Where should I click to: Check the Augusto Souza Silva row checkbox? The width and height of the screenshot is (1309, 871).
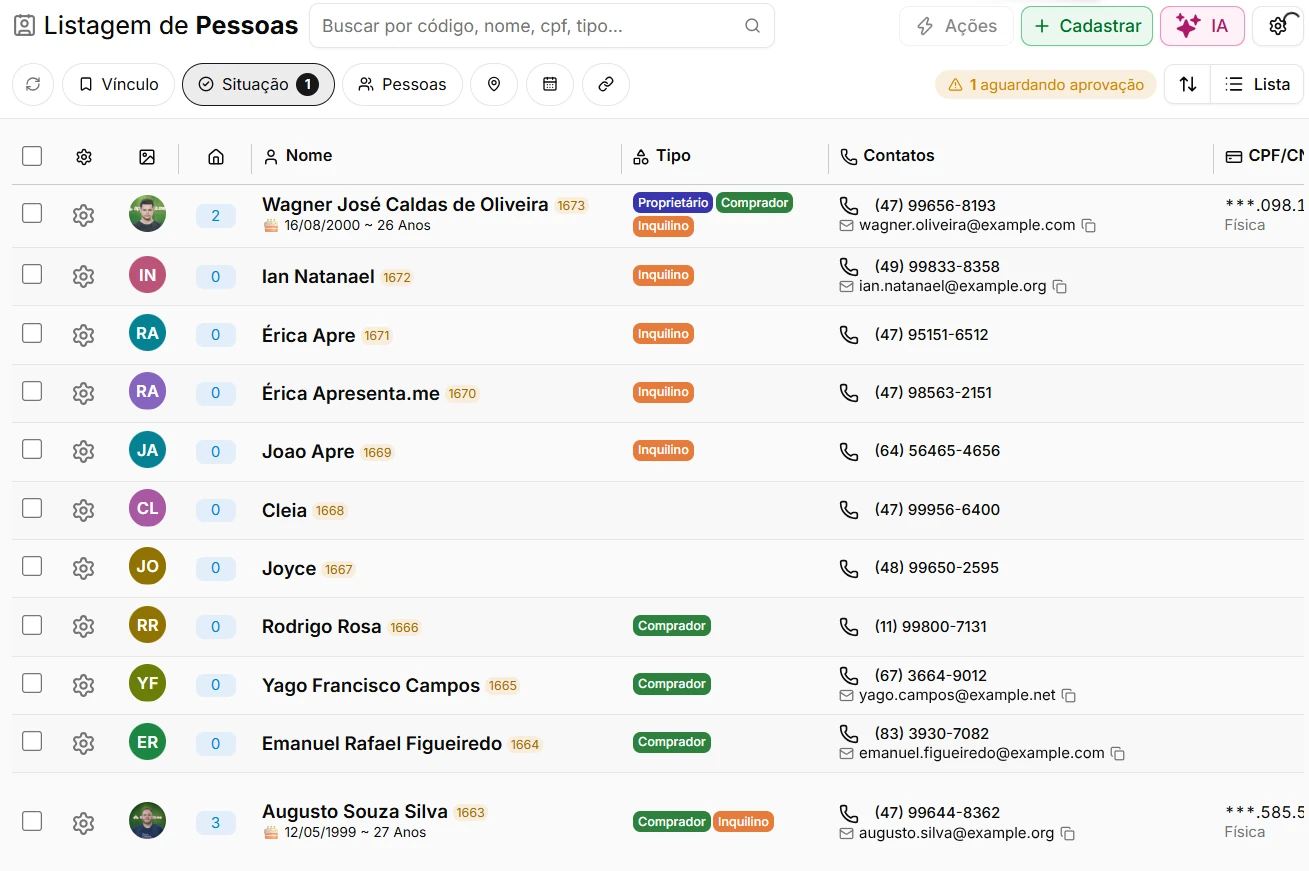click(x=32, y=821)
